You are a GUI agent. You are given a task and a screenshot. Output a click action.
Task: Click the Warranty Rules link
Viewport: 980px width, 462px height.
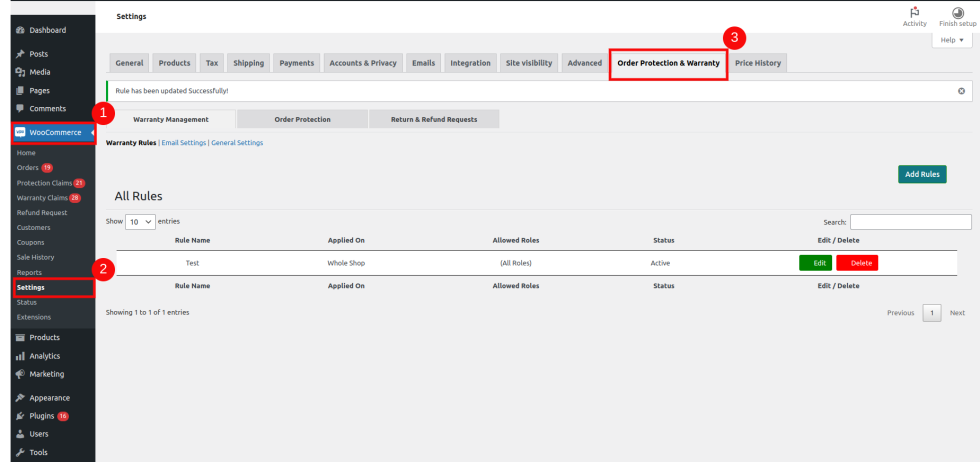point(131,143)
